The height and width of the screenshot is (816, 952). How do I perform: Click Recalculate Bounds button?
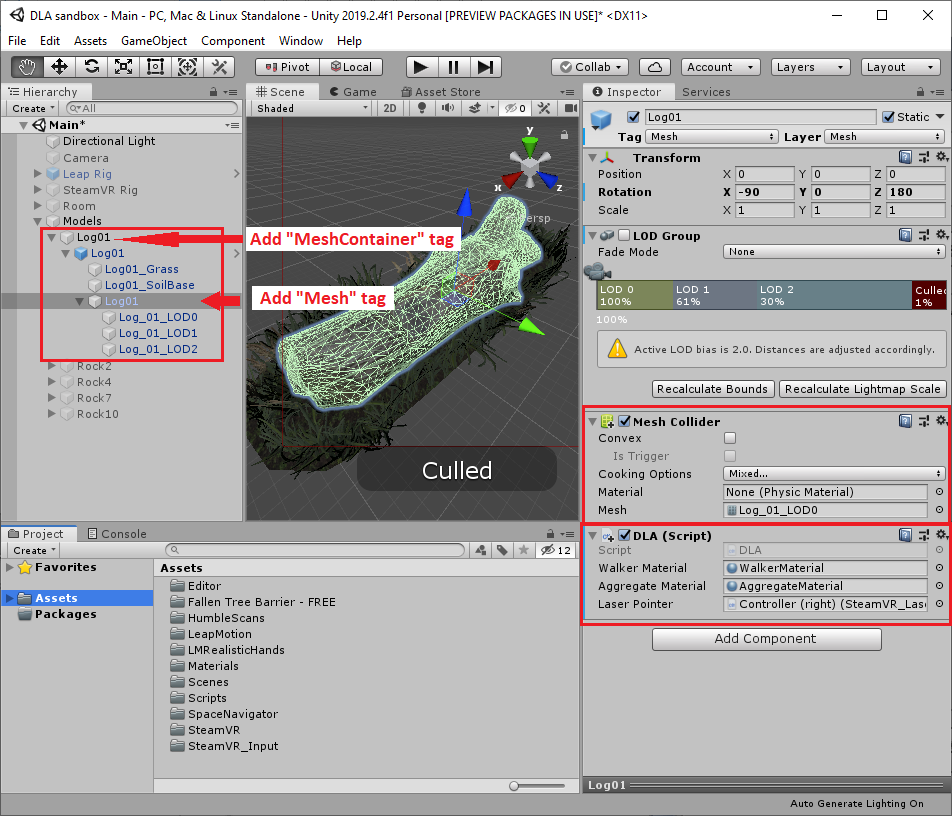pos(713,389)
